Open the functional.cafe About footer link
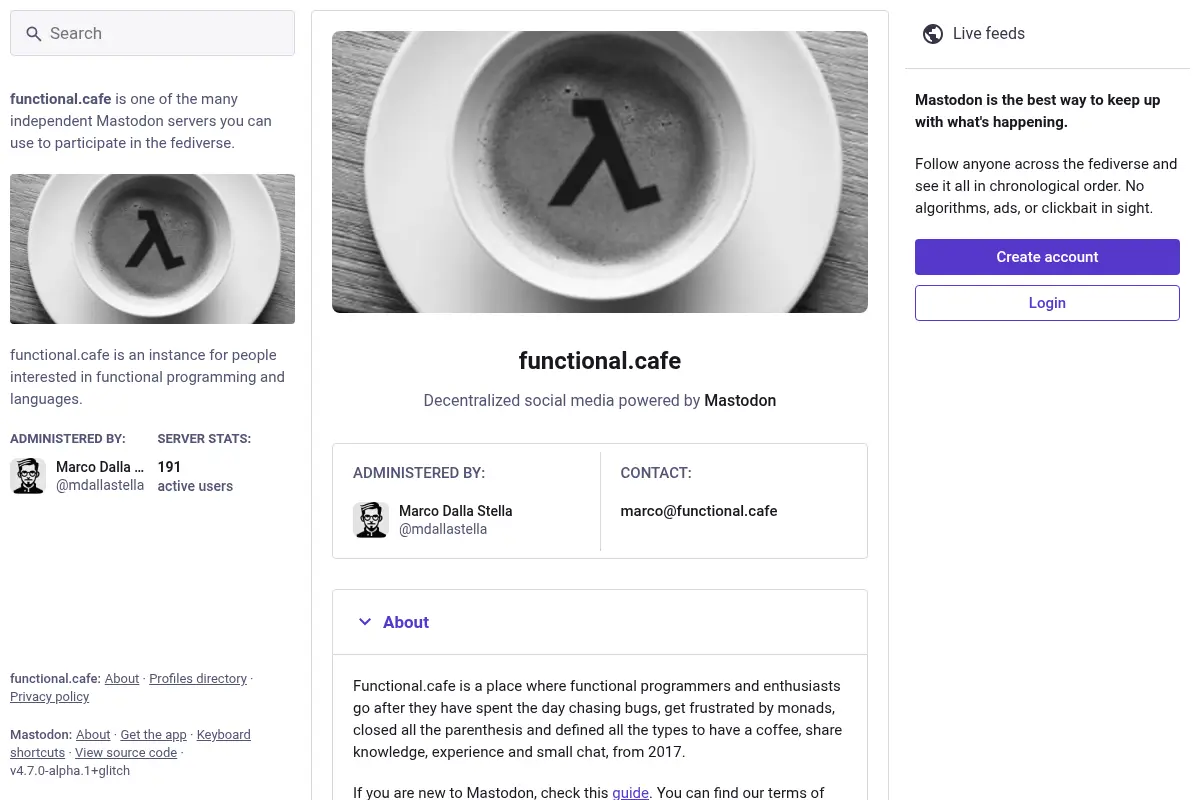The width and height of the screenshot is (1200, 800). point(122,679)
